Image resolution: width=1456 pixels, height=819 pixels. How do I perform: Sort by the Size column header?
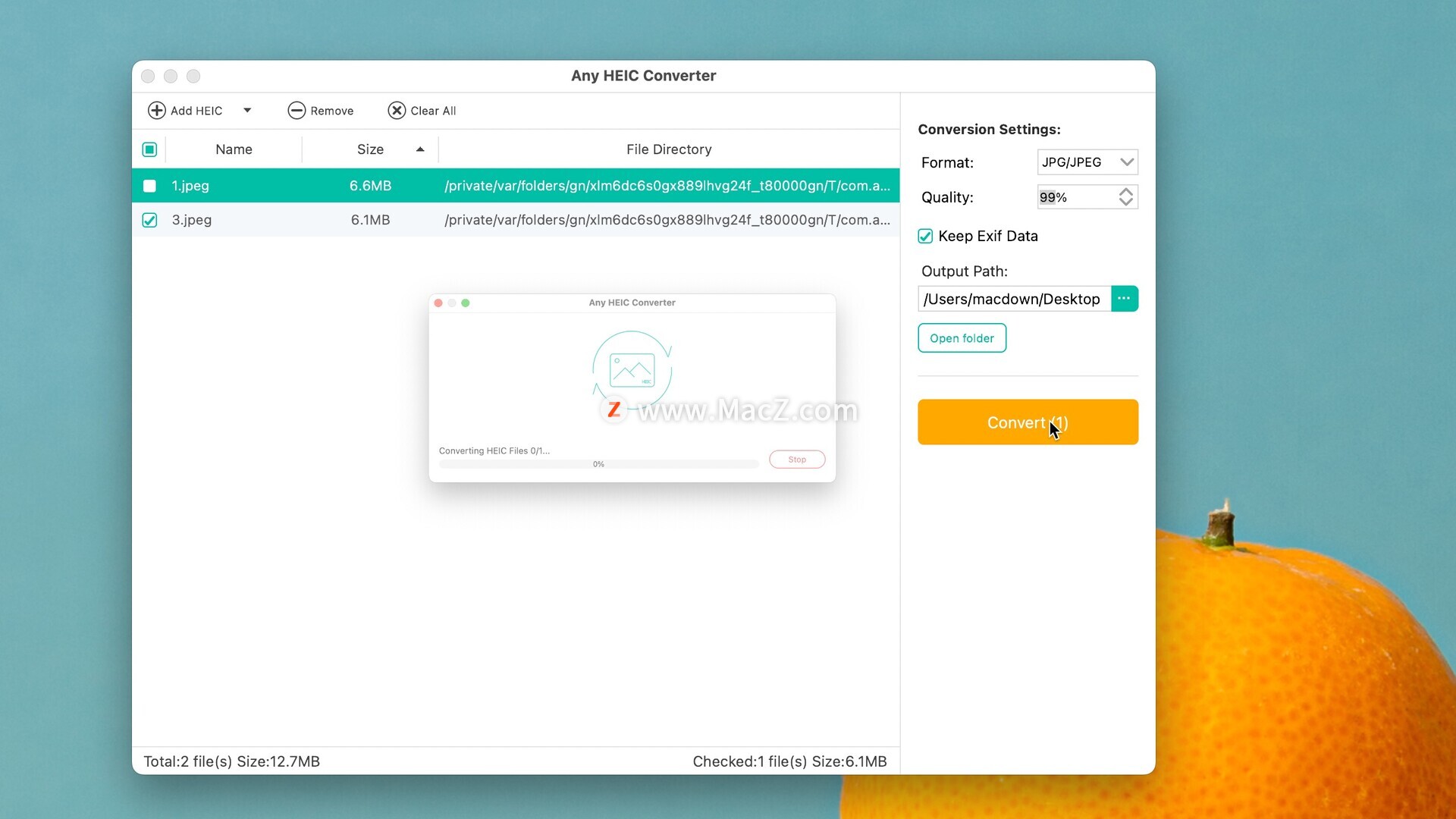point(370,149)
